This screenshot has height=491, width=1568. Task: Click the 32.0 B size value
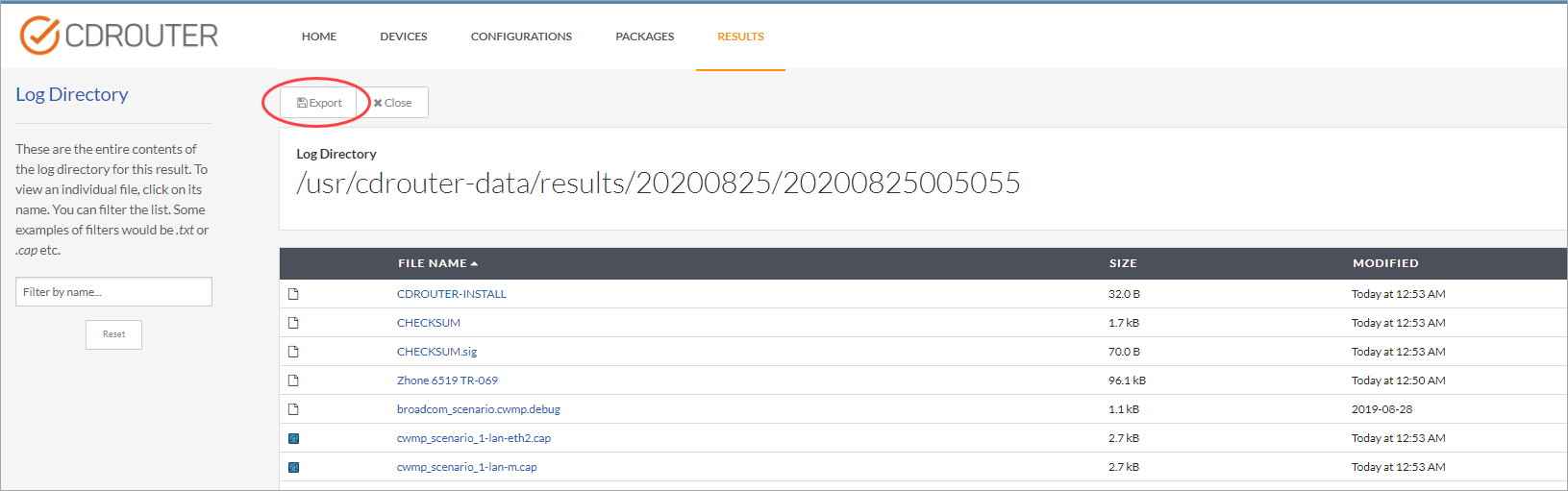click(x=1124, y=294)
